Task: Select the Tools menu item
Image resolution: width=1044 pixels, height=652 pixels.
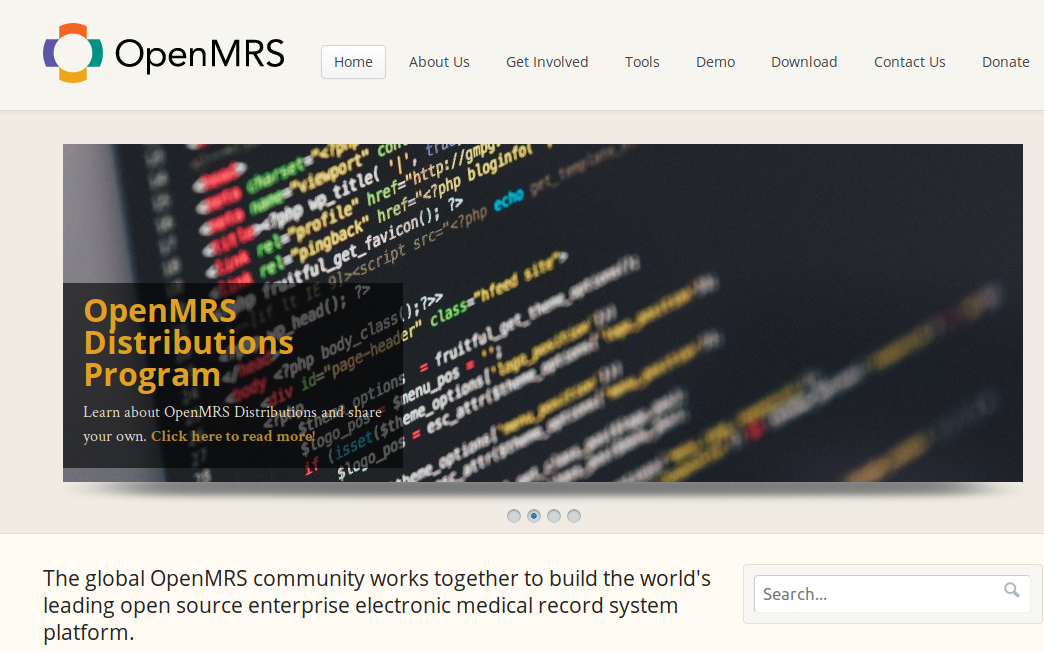Action: tap(642, 62)
